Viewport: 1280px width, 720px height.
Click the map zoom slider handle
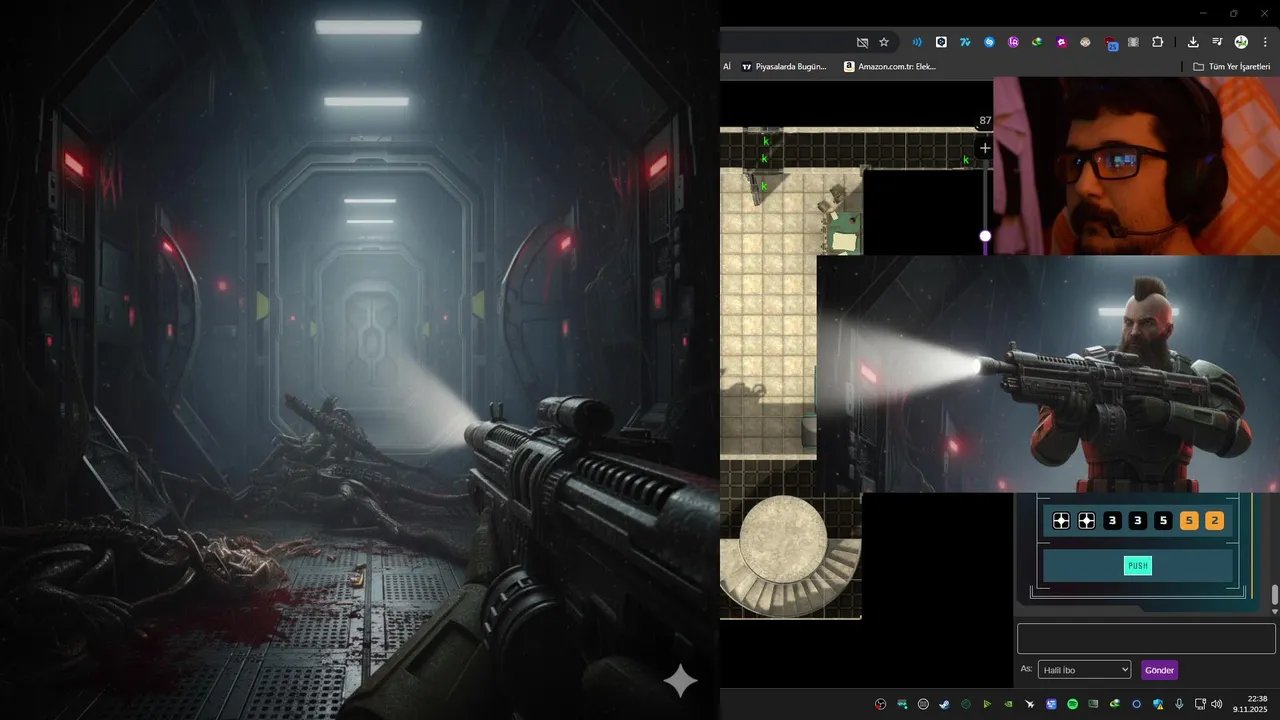coord(985,236)
